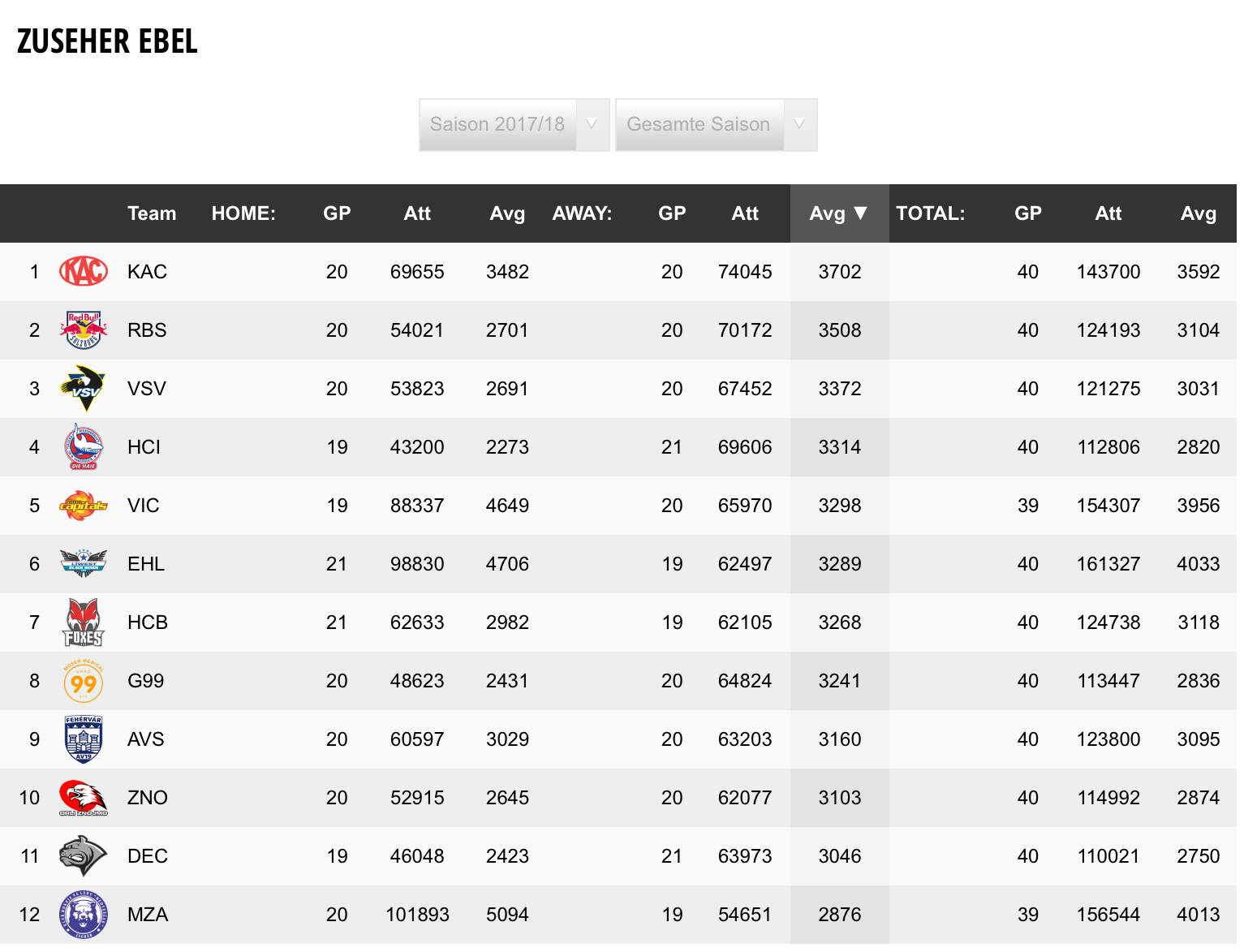The height and width of the screenshot is (952, 1244).
Task: Sort by total Att column header
Action: [x=1108, y=213]
